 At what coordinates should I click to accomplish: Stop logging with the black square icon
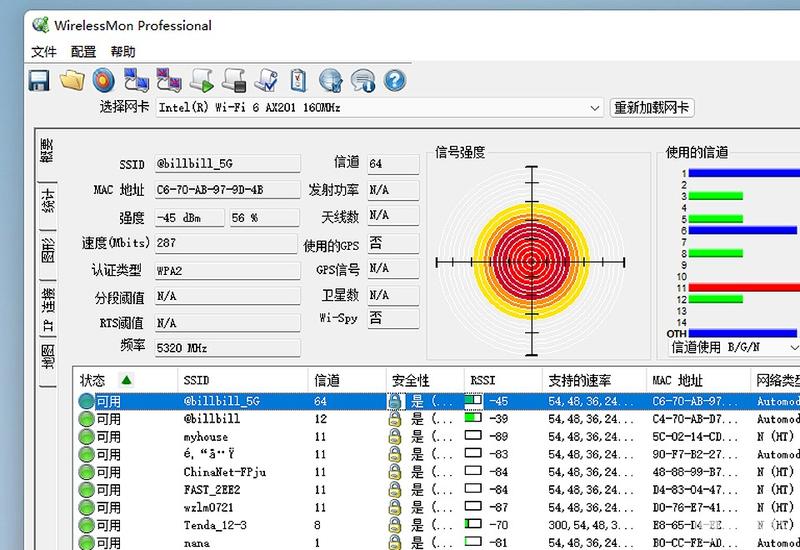coord(234,80)
